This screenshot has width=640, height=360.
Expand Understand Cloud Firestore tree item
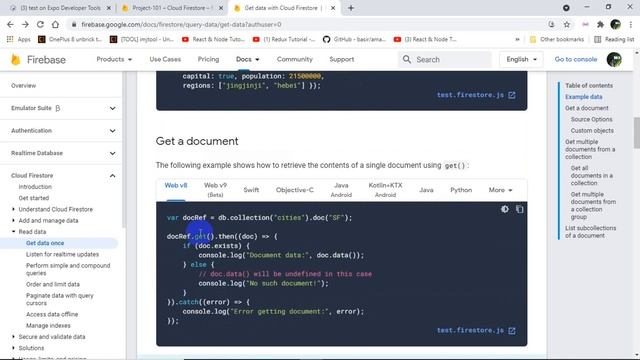coord(13,209)
